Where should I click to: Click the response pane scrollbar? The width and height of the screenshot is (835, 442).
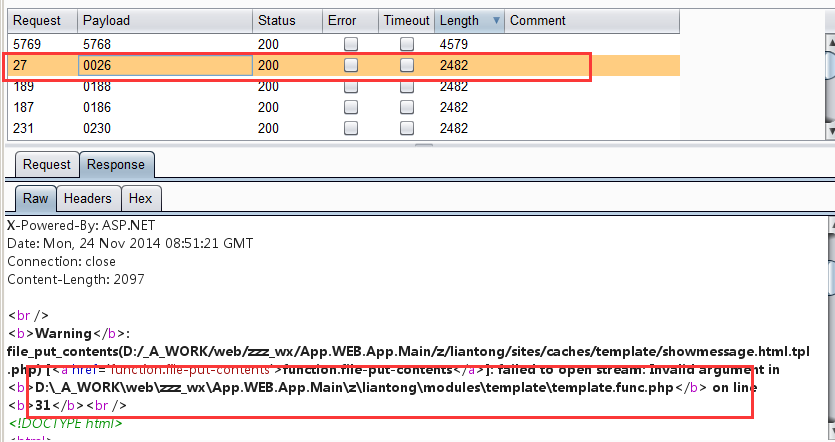832,277
